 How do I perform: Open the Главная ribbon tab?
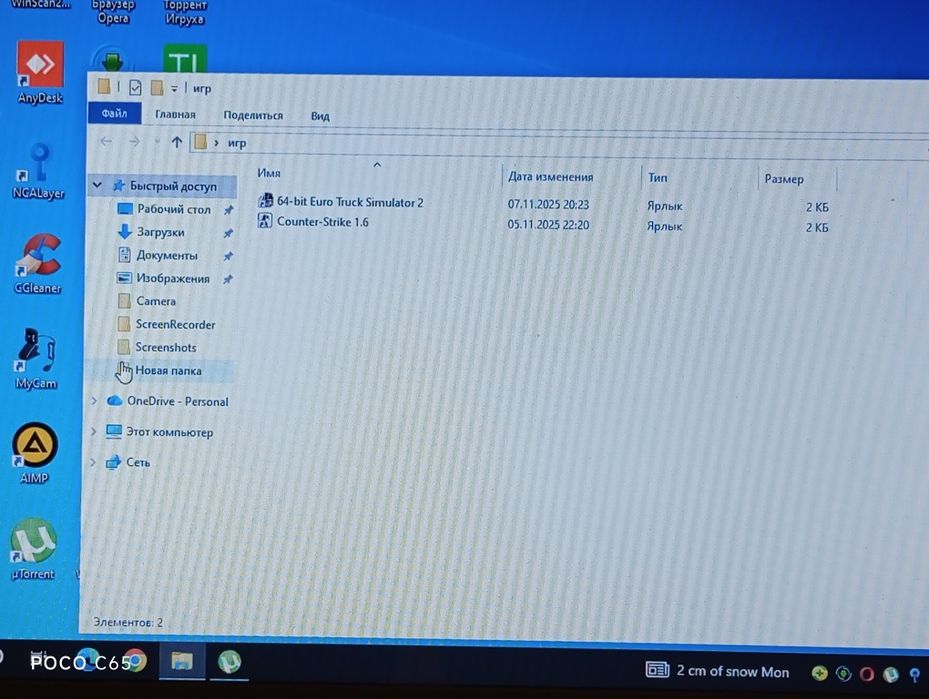175,114
